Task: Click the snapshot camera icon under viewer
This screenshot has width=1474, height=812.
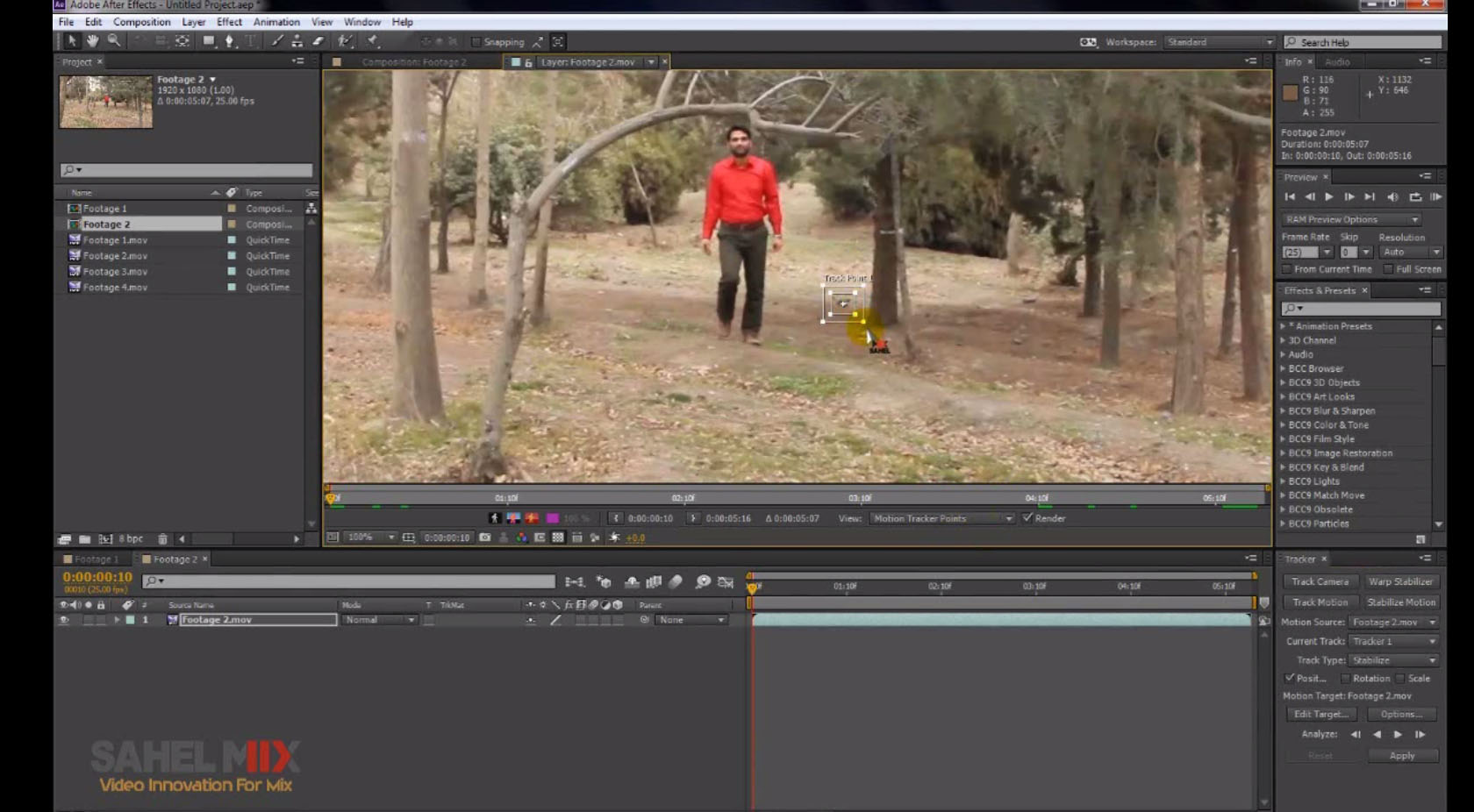Action: coord(485,538)
